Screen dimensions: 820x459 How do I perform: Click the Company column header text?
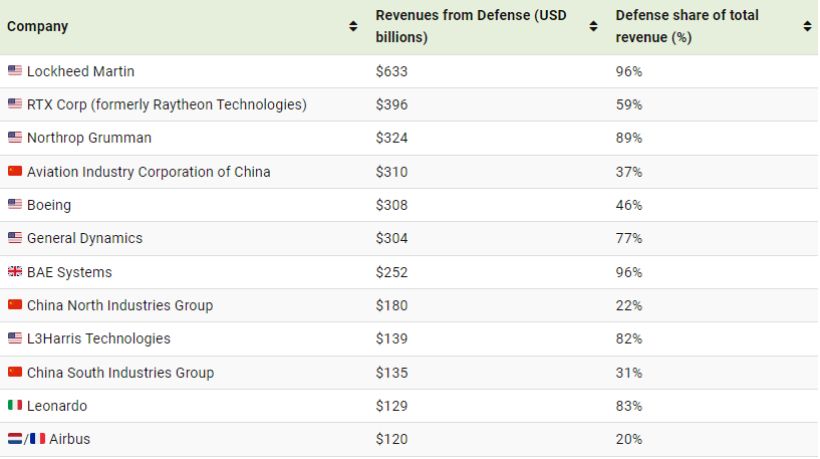tap(38, 27)
